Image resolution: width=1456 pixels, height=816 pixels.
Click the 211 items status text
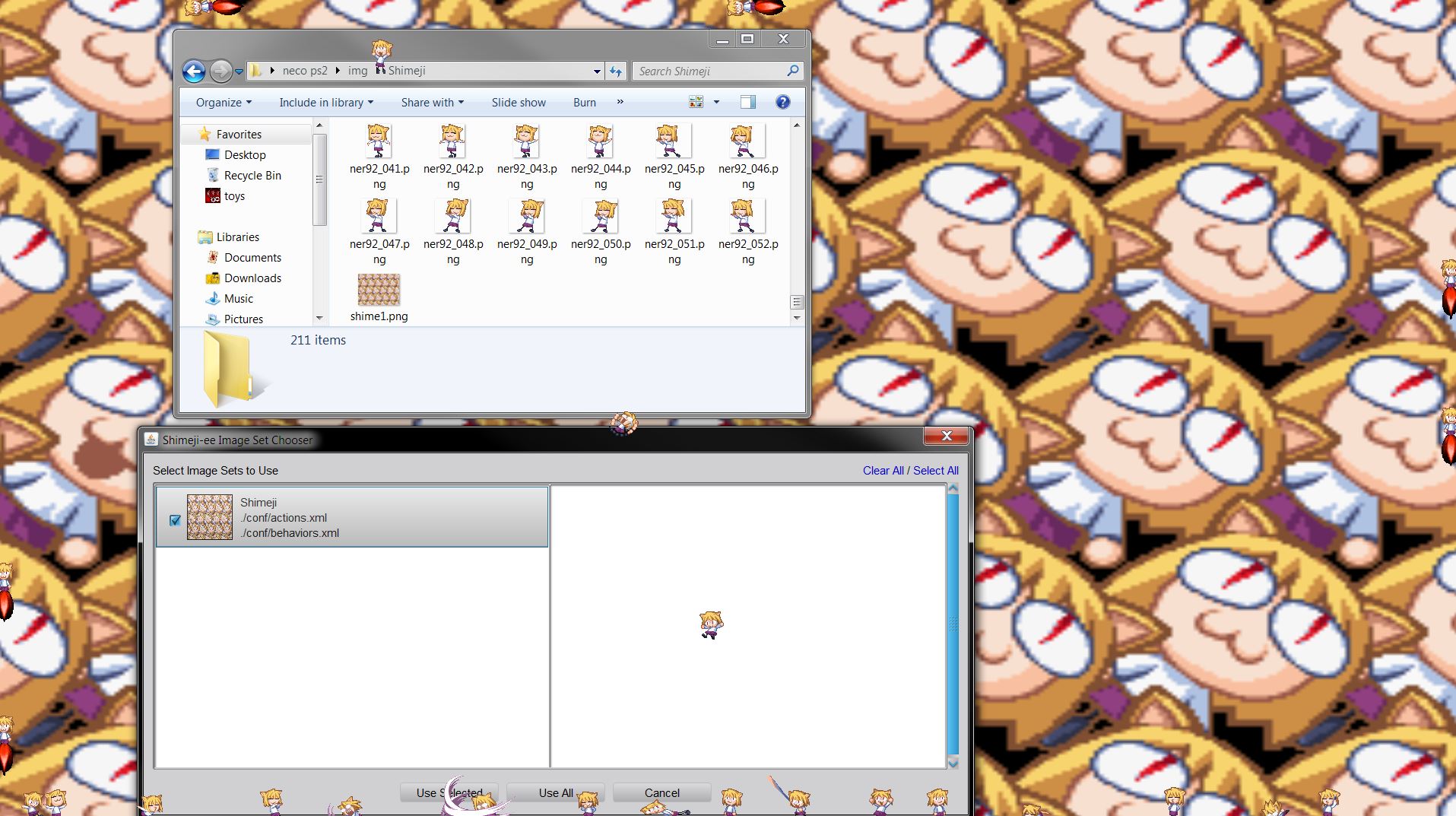click(318, 340)
